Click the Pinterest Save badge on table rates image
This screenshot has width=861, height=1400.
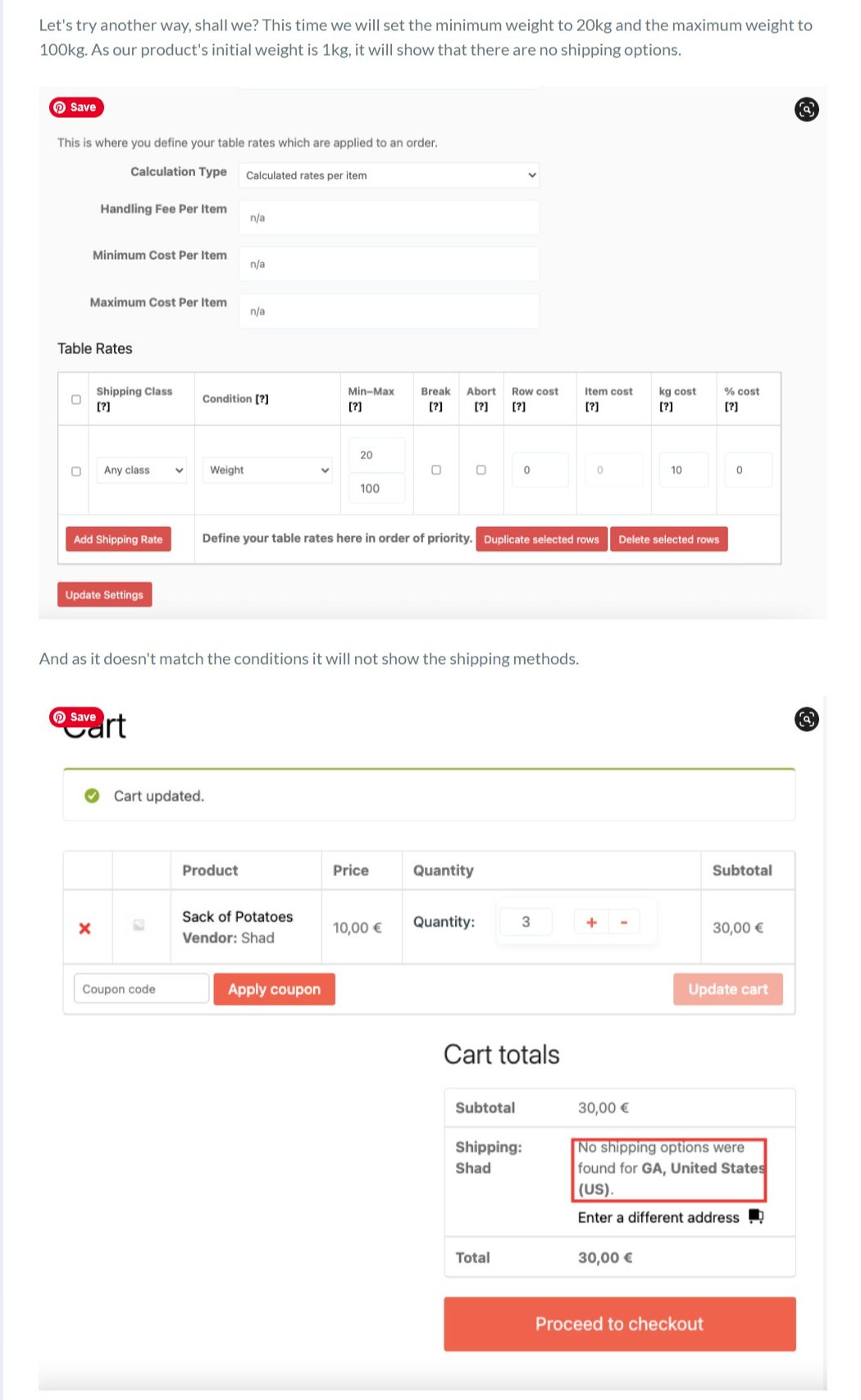76,107
